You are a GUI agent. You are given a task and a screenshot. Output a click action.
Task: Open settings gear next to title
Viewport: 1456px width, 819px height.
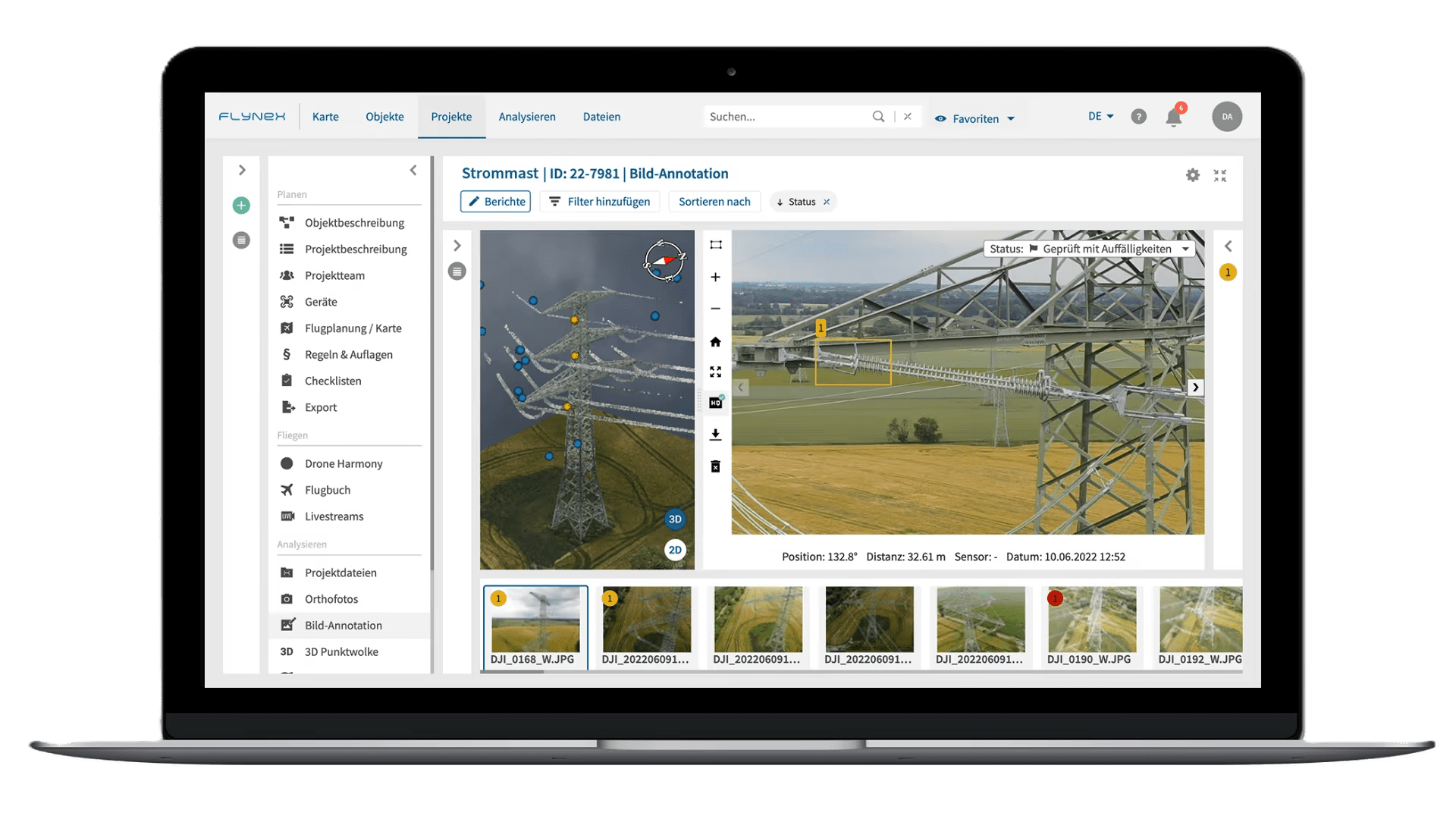pyautogui.click(x=1192, y=175)
